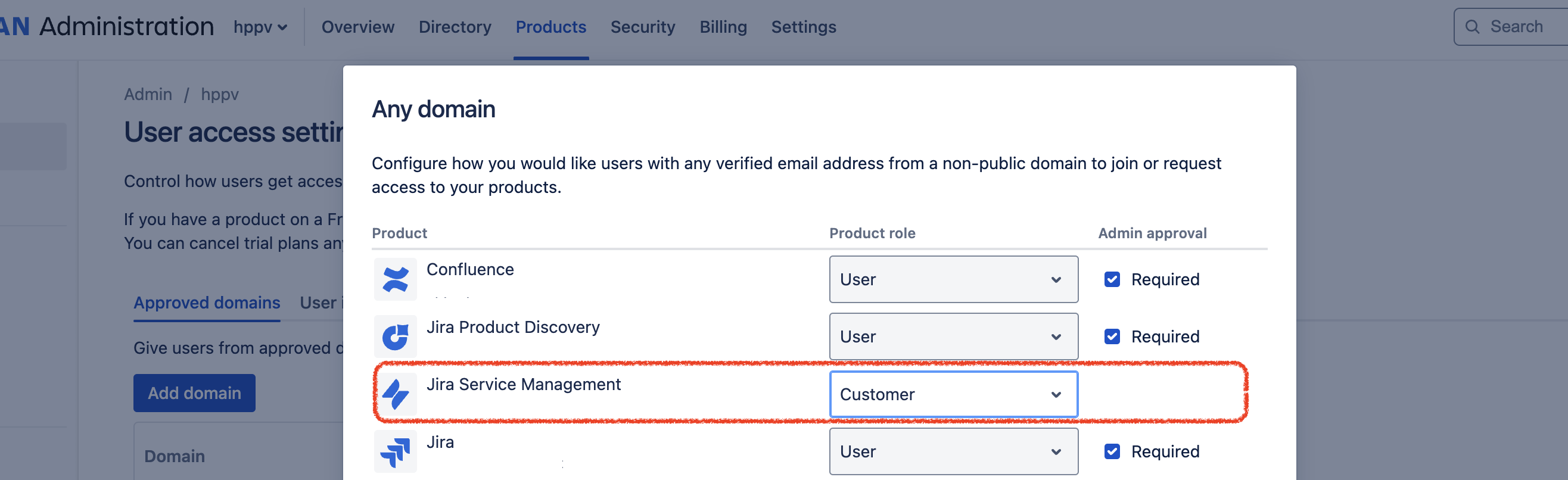Image resolution: width=1568 pixels, height=480 pixels.
Task: Click the hppv breadcrumb link
Action: click(220, 94)
